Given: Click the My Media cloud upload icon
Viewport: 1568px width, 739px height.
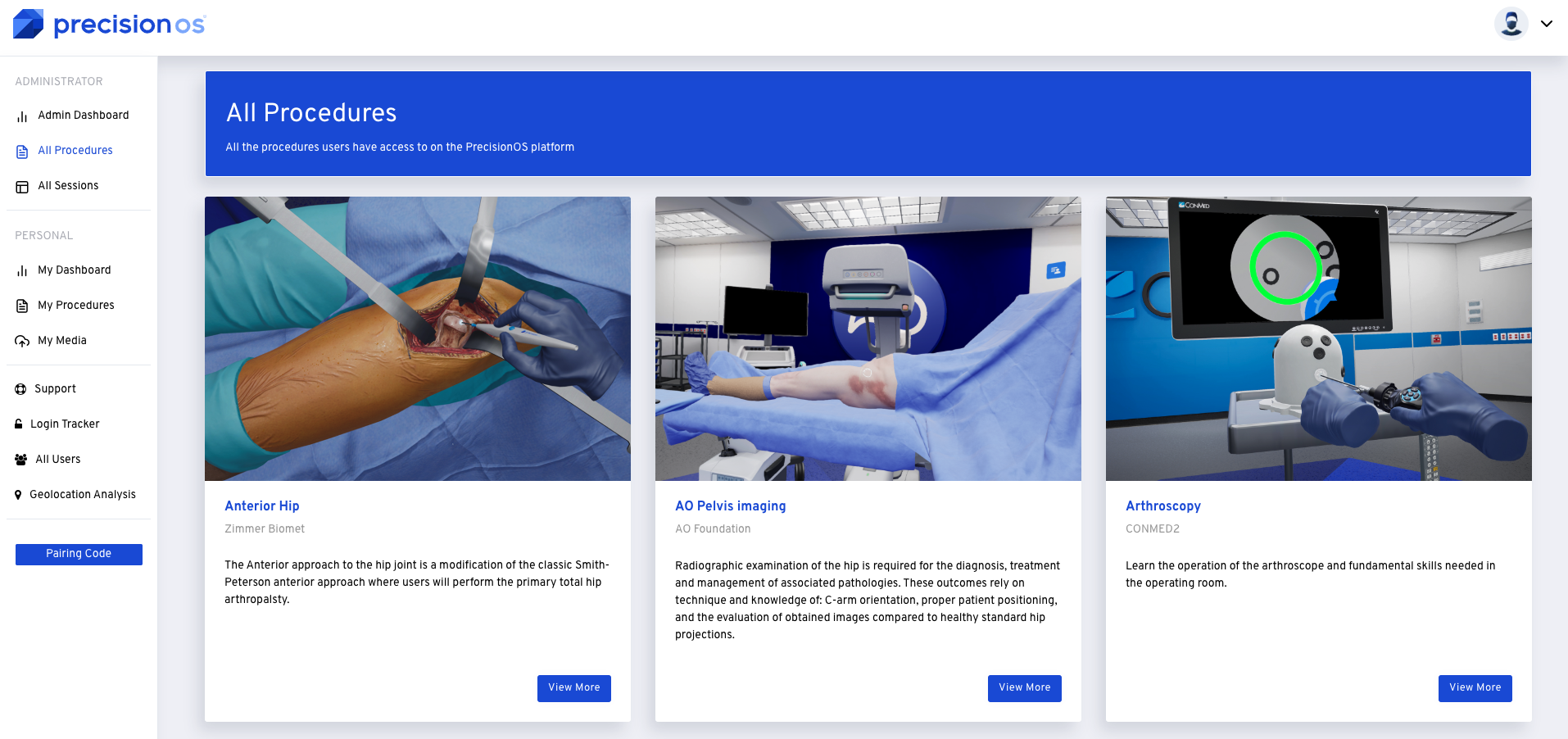Looking at the screenshot, I should pos(22,342).
